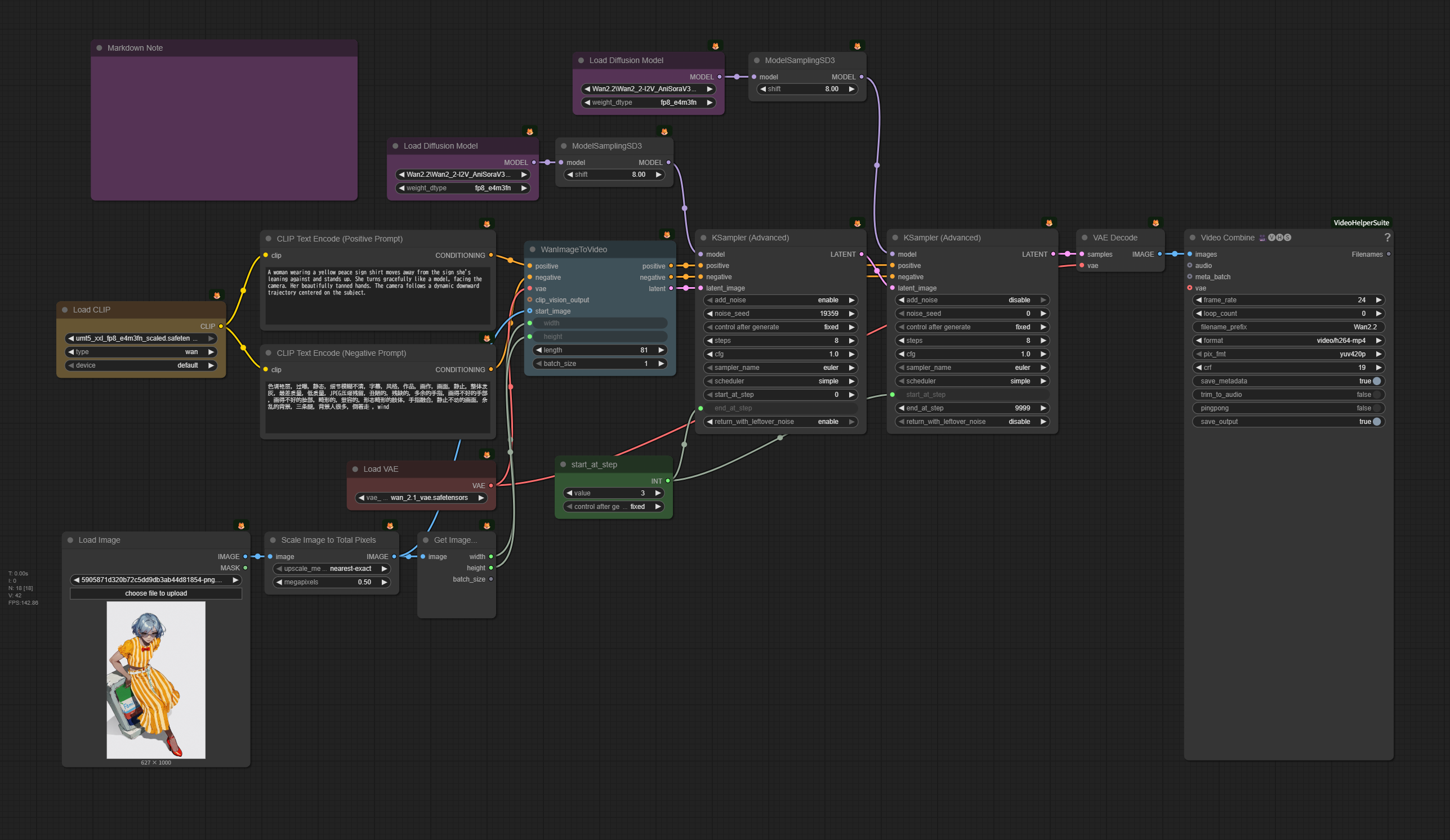Click the choose file to upload button
Viewport: 1450px width, 840px height.
156,594
